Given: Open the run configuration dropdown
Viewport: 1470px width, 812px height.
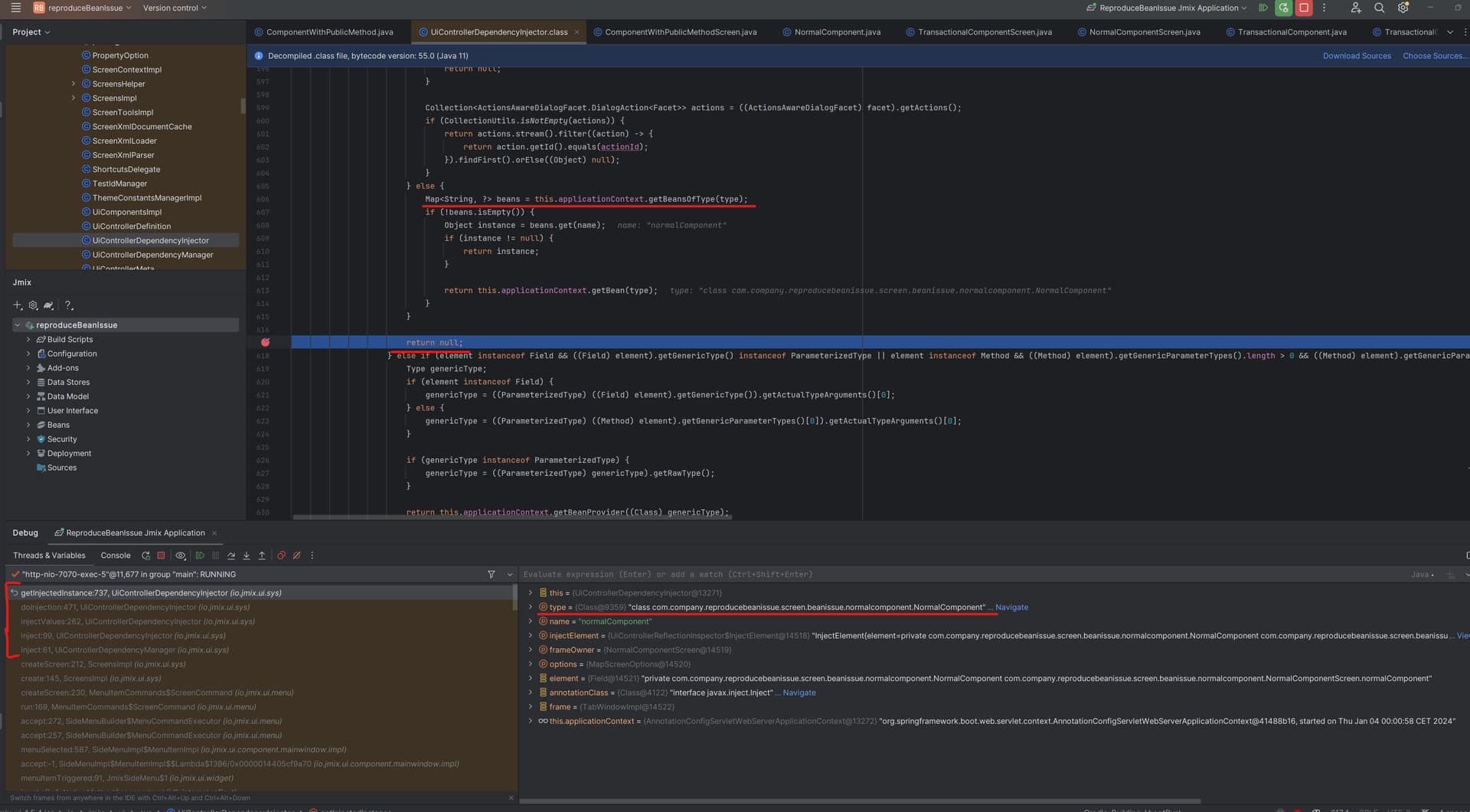Looking at the screenshot, I should tap(1166, 8).
